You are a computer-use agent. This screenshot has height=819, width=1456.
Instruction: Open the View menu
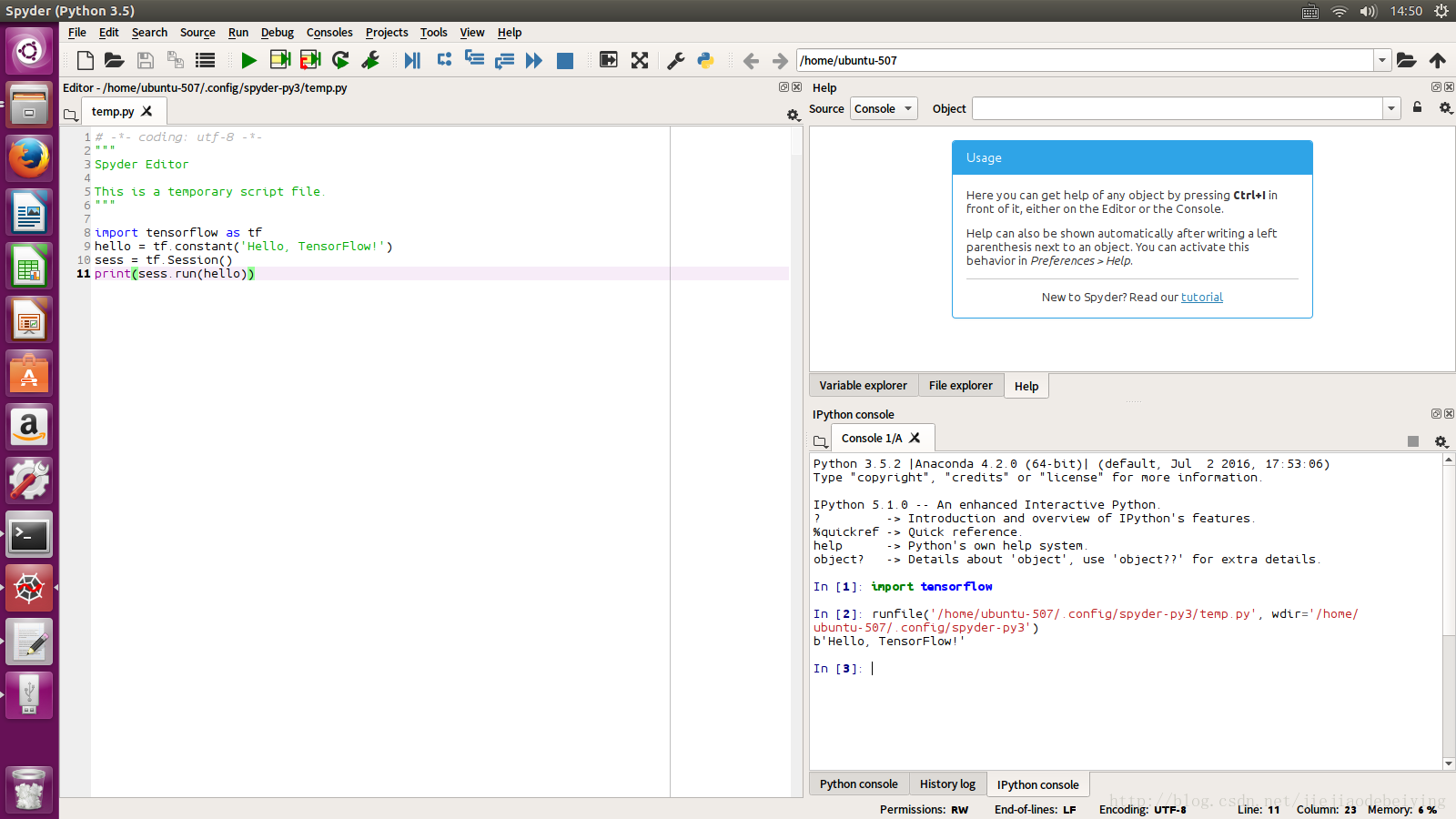[x=471, y=32]
